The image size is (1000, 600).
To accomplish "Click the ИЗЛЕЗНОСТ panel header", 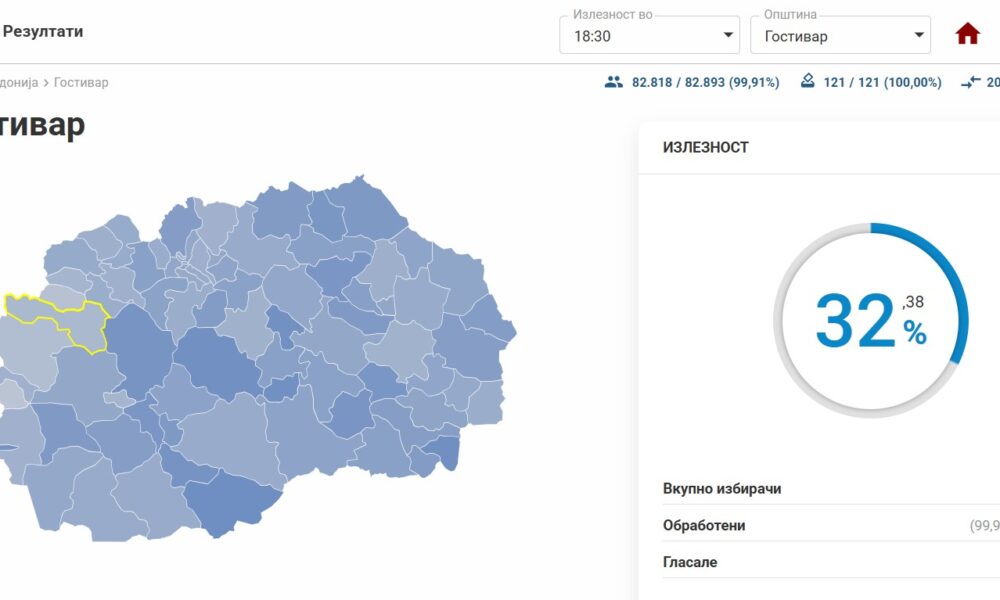I will 706,147.
